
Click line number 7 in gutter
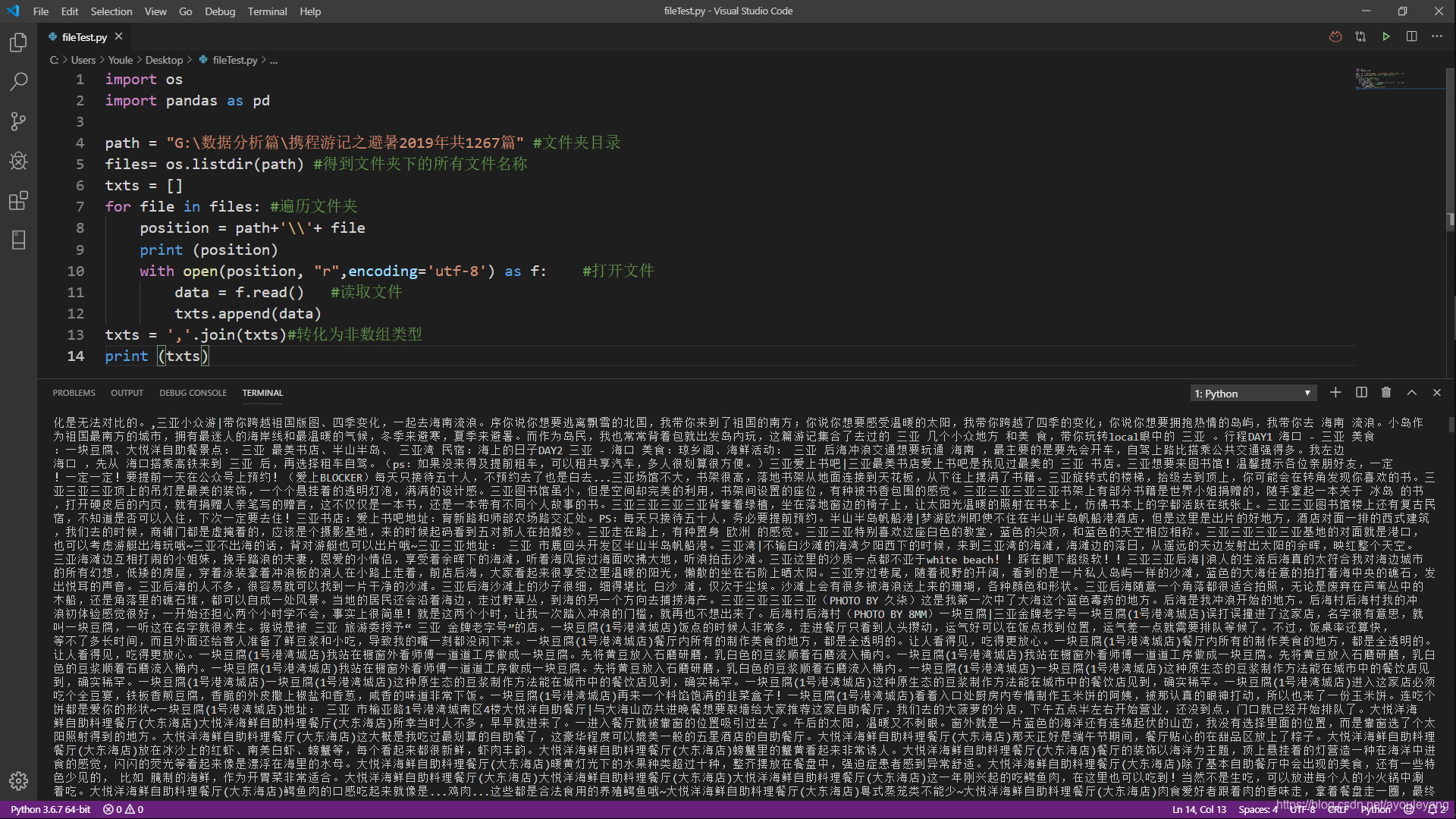click(x=80, y=206)
